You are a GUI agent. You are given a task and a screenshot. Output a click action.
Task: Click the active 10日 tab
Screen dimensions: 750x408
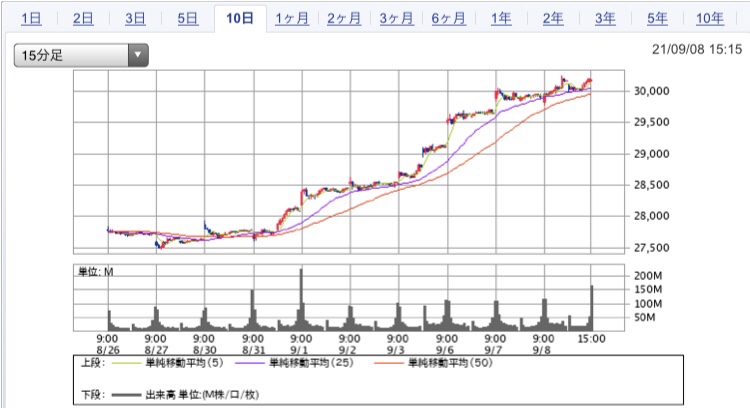240,19
